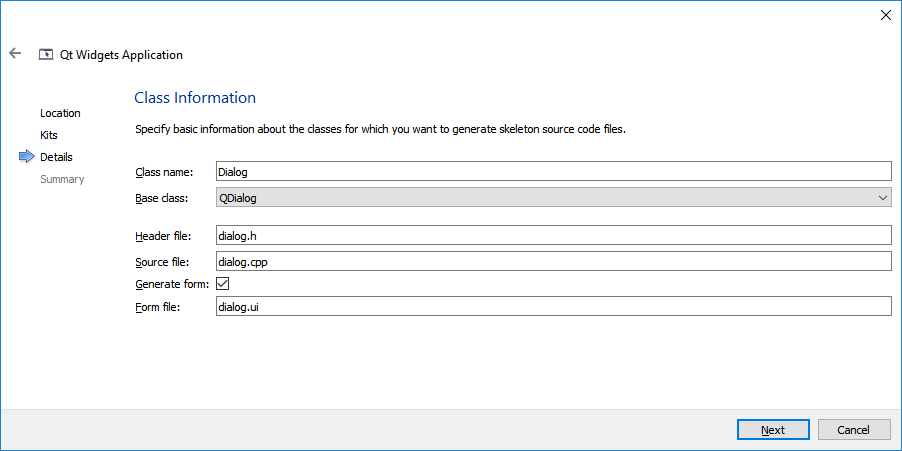902x451 pixels.
Task: Click the Qt Widgets Application wizard icon
Action: click(x=45, y=55)
